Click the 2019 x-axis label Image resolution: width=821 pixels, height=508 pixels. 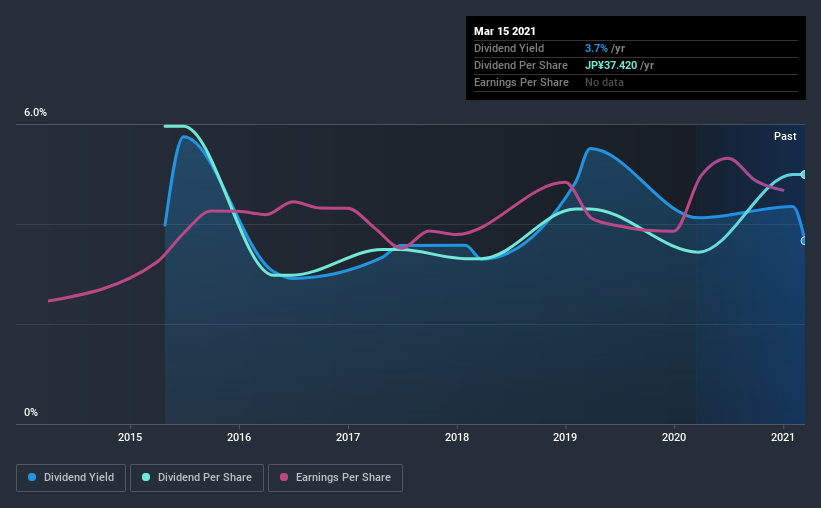click(x=565, y=437)
